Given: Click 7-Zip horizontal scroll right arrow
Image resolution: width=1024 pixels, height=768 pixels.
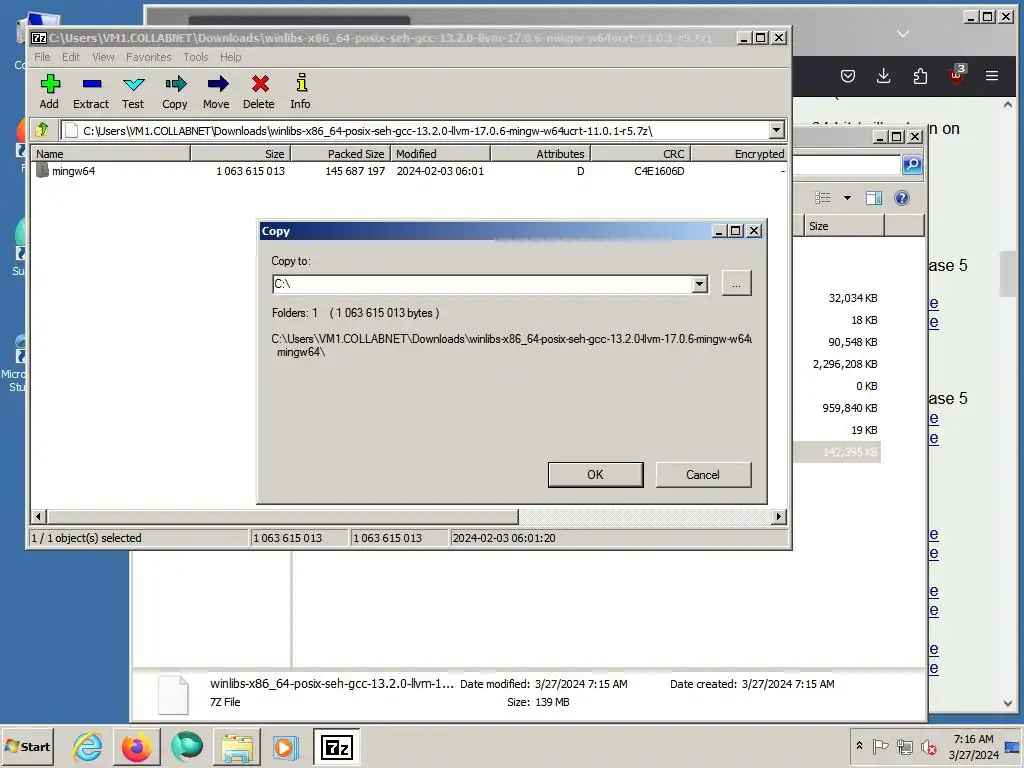Looking at the screenshot, I should (x=778, y=517).
